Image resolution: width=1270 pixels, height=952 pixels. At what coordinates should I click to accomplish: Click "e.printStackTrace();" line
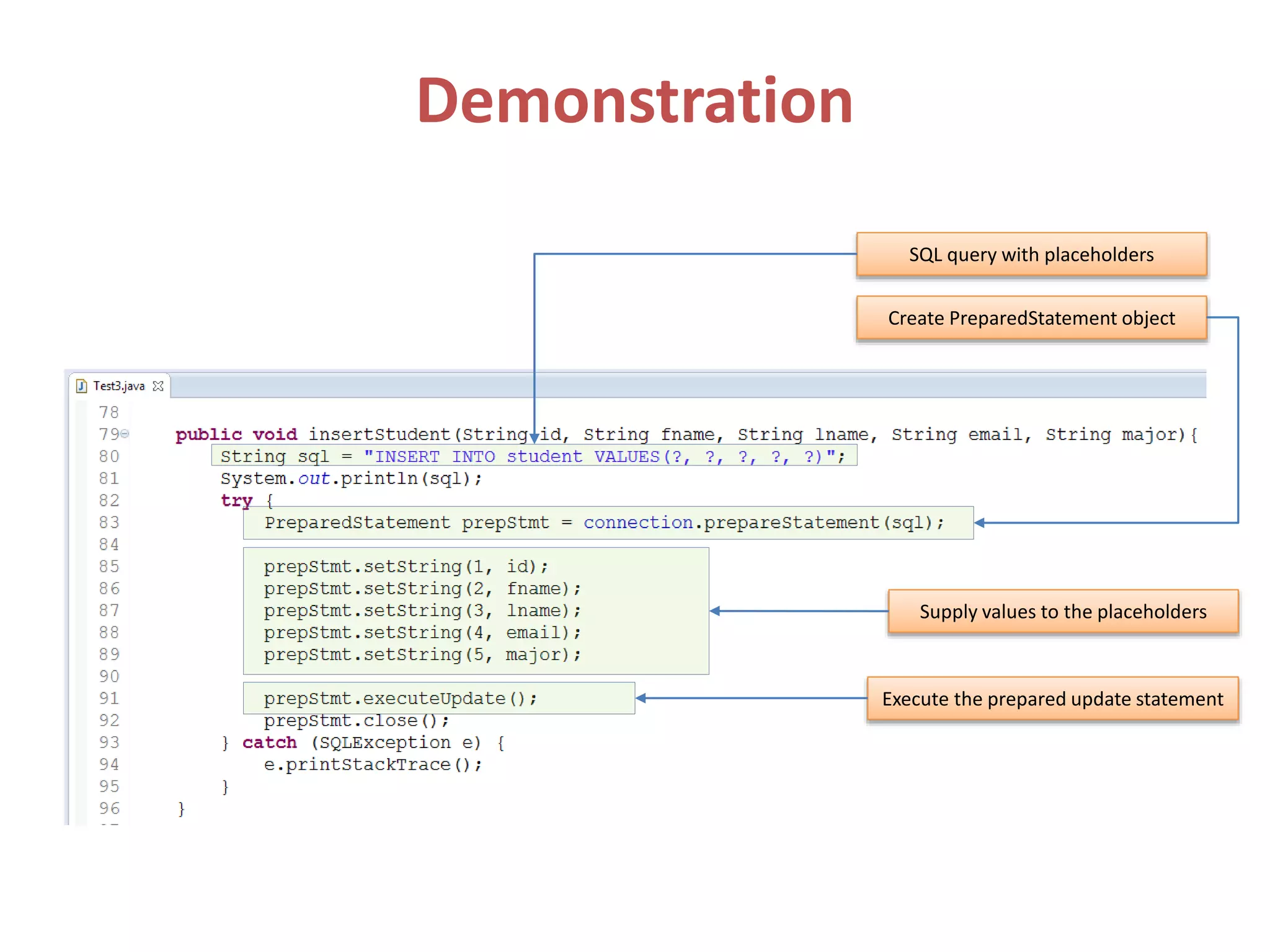373,765
